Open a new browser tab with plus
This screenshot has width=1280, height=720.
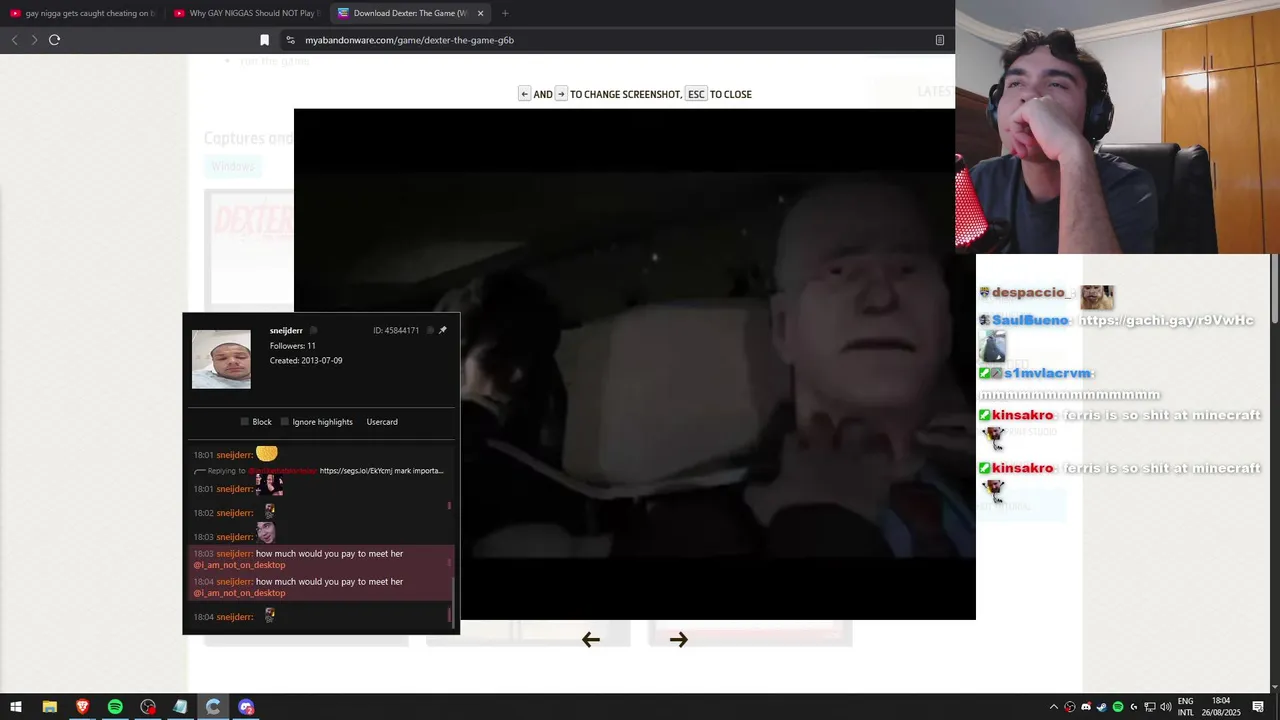pos(505,13)
